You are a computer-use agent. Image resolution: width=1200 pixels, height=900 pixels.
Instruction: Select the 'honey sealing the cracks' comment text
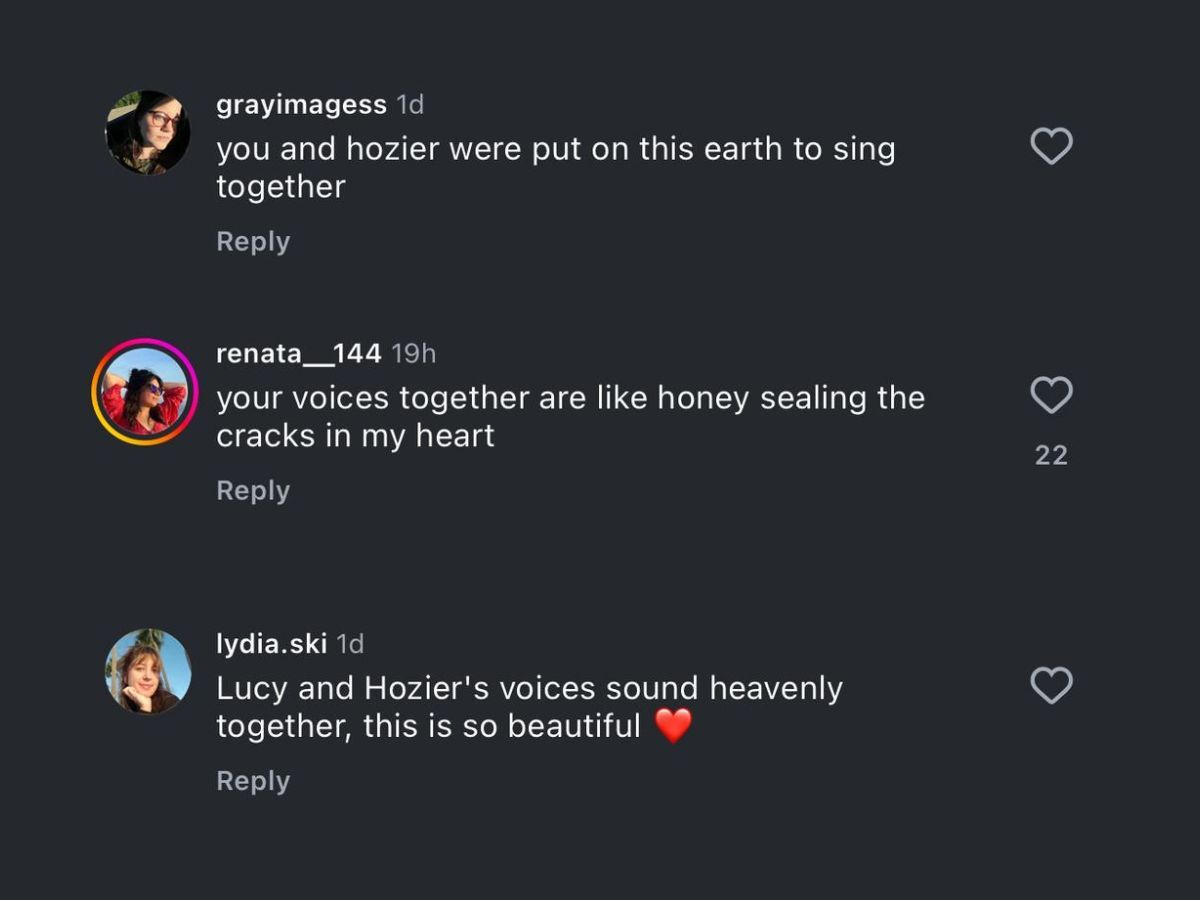pyautogui.click(x=570, y=416)
